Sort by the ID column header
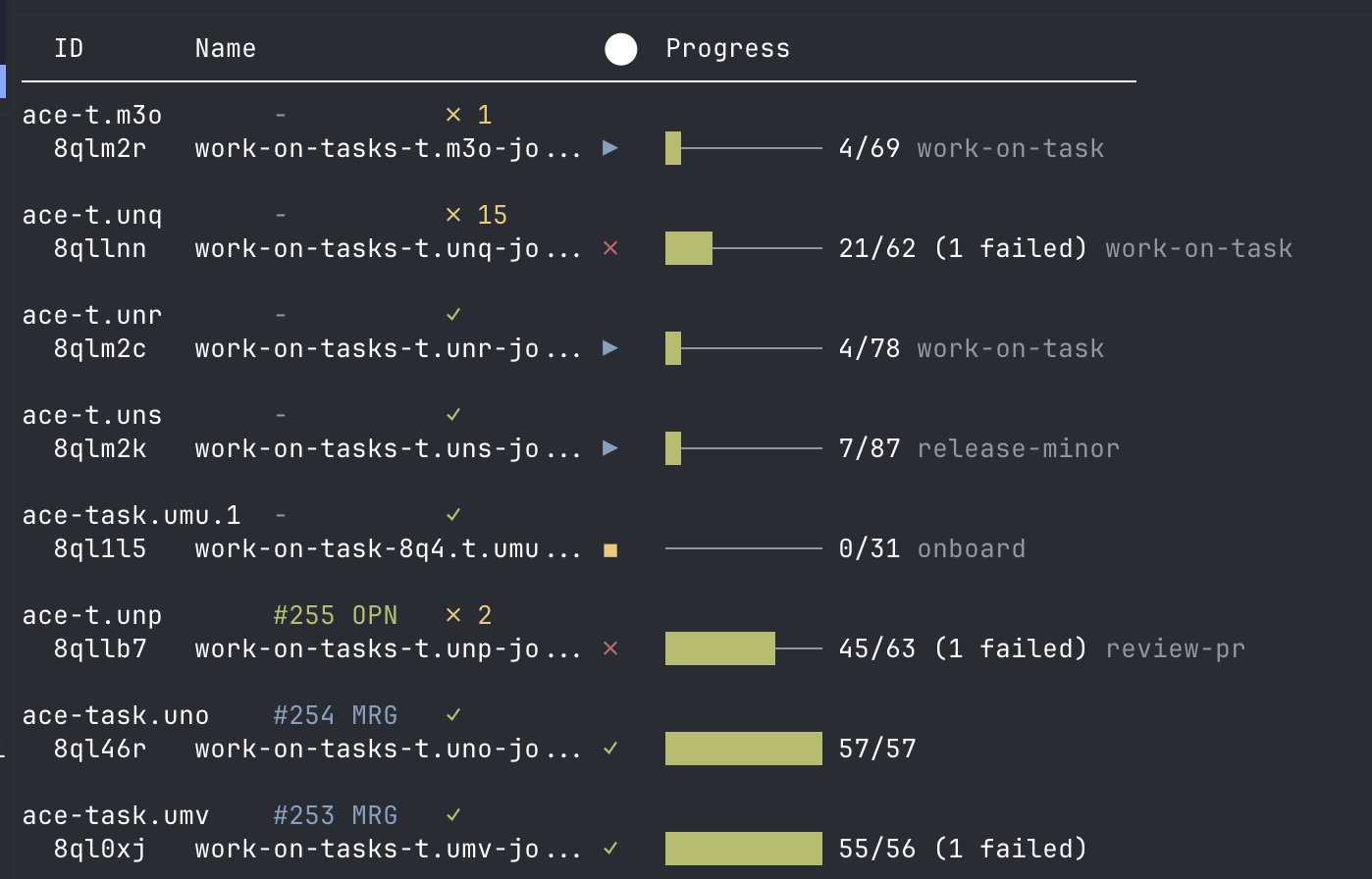The image size is (1372, 879). coord(69,49)
